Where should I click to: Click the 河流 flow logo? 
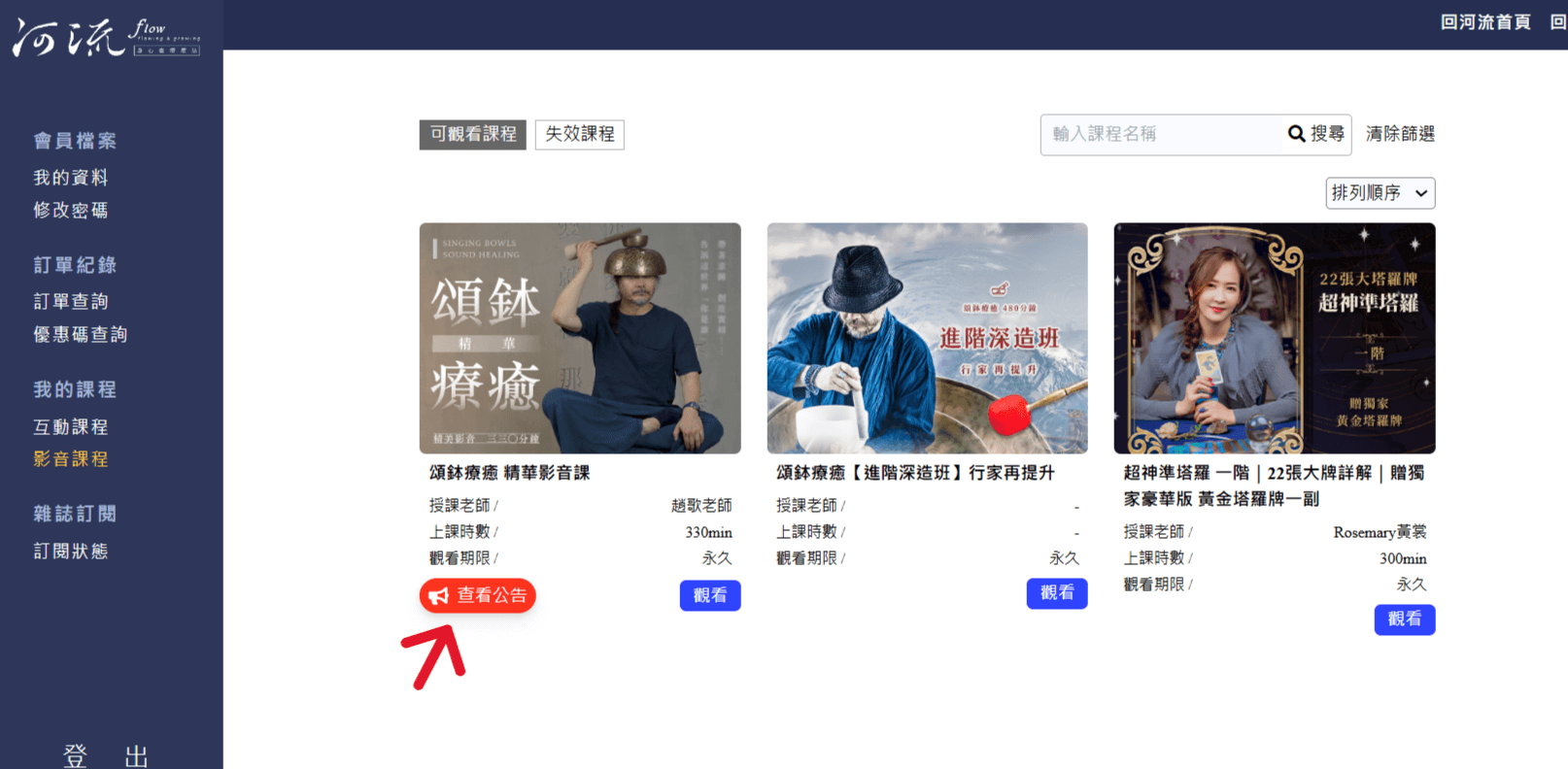tap(106, 38)
